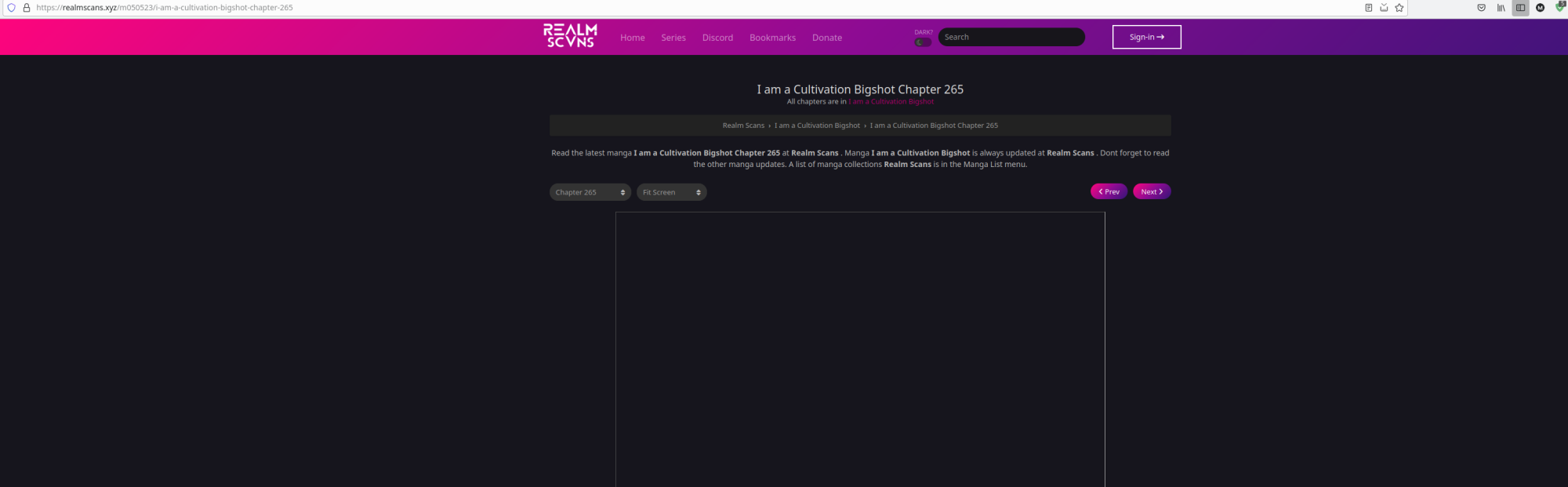Open the Discord nav link
The image size is (1568, 487).
tap(717, 38)
